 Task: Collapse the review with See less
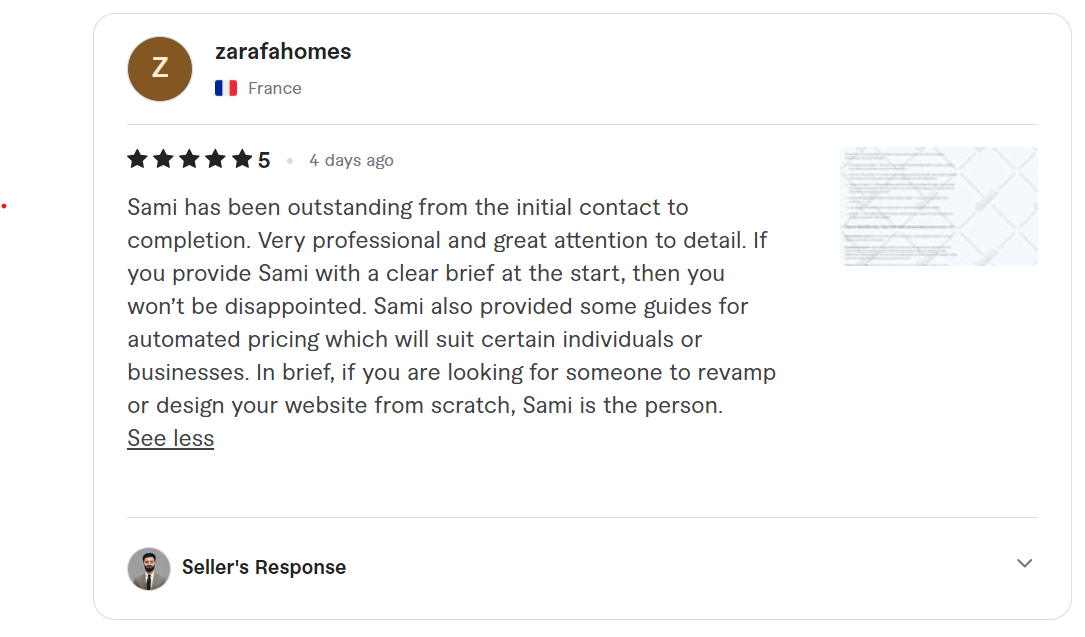tap(170, 438)
